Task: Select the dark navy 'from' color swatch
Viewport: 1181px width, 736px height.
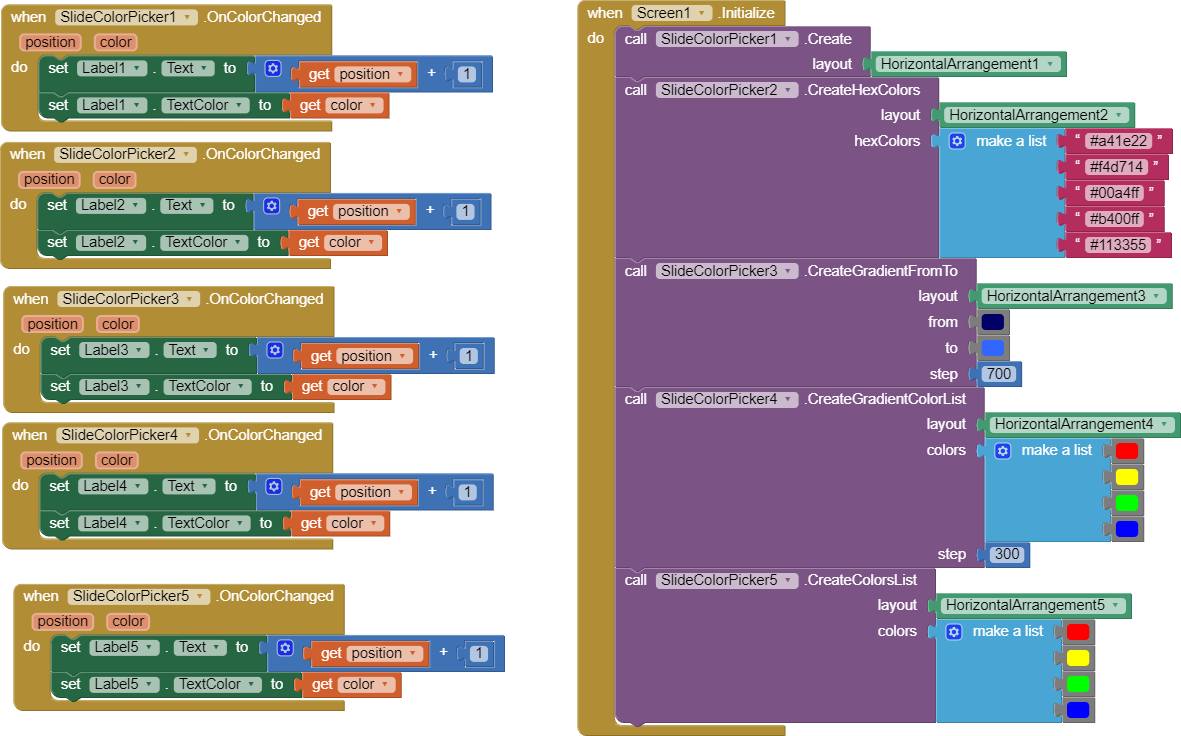Action: click(992, 322)
